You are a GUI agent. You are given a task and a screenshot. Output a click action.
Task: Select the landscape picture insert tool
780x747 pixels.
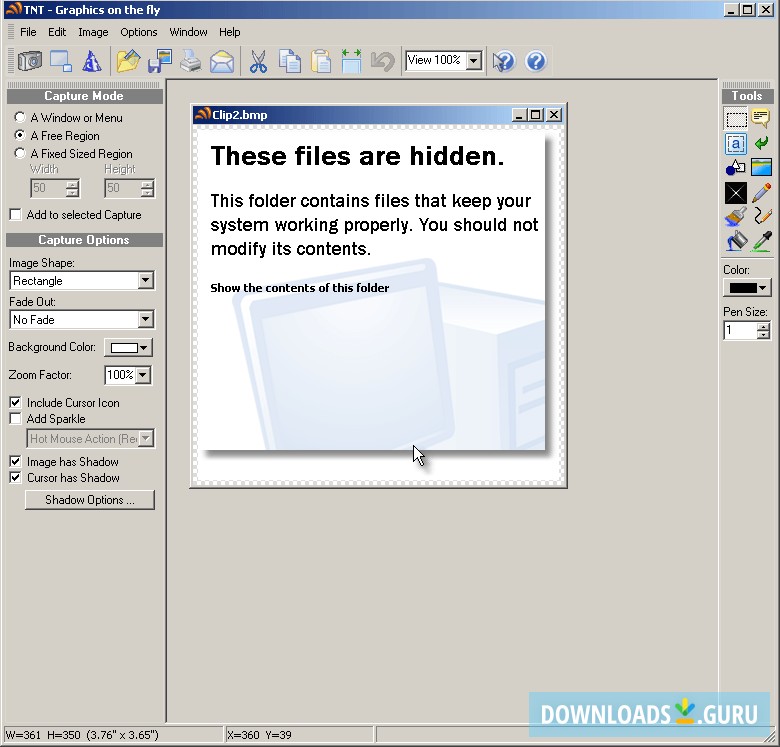tap(761, 168)
